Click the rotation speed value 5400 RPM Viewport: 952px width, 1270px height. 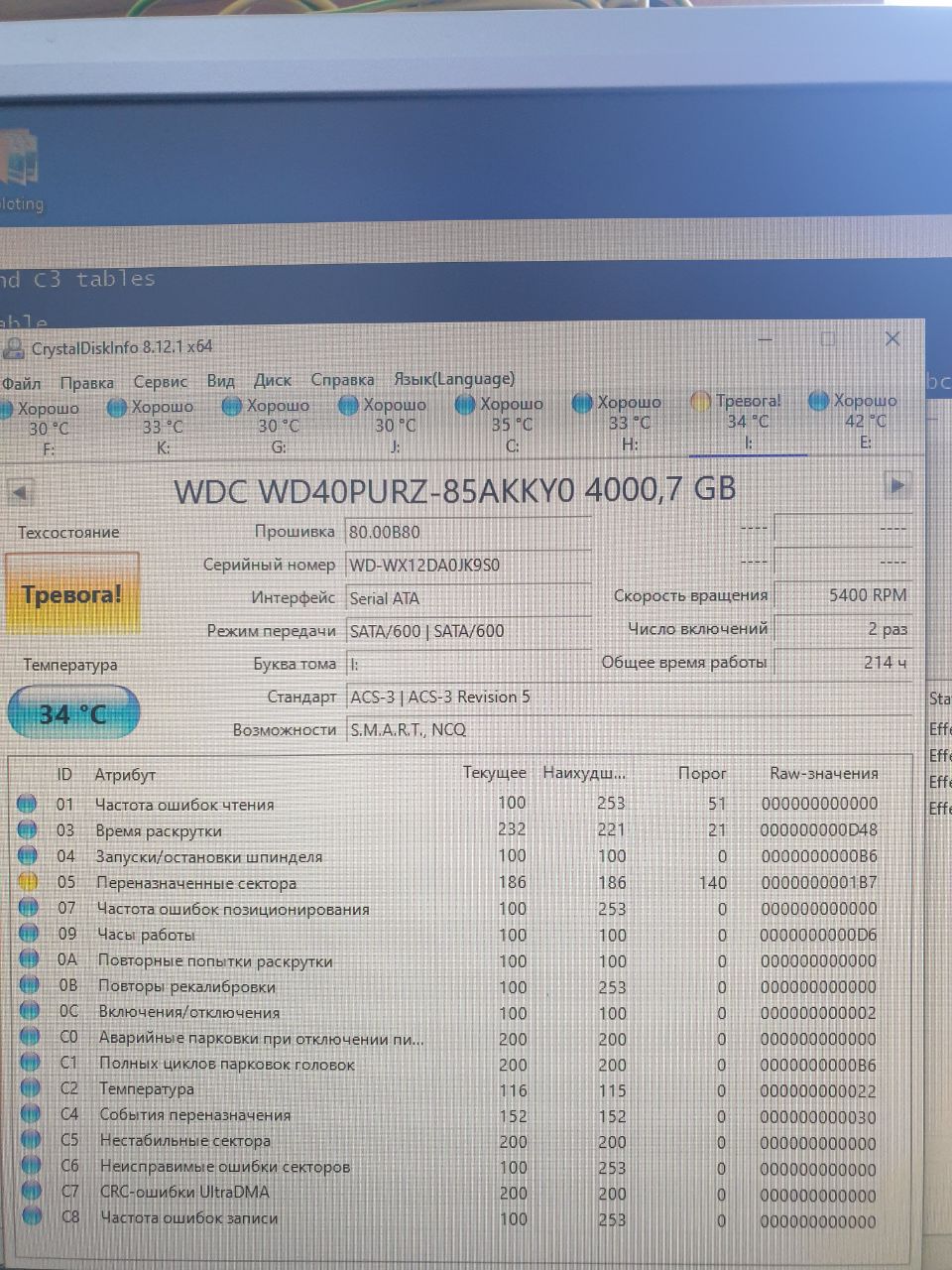(843, 595)
